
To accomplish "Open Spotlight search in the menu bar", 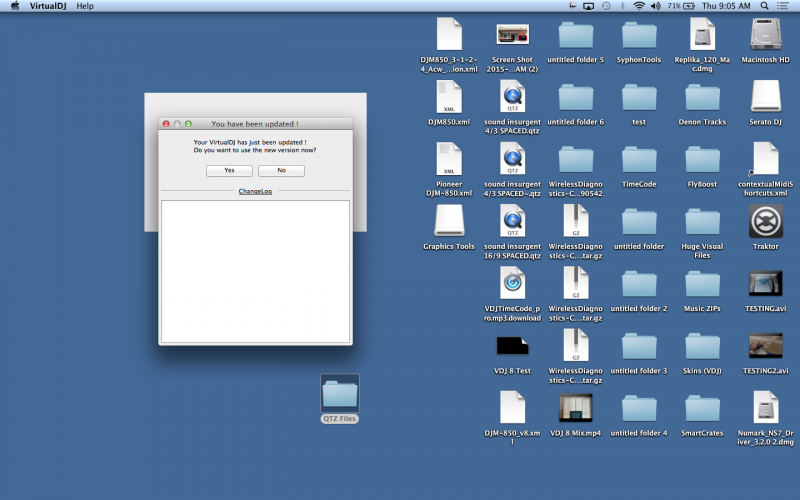I will tap(764, 6).
